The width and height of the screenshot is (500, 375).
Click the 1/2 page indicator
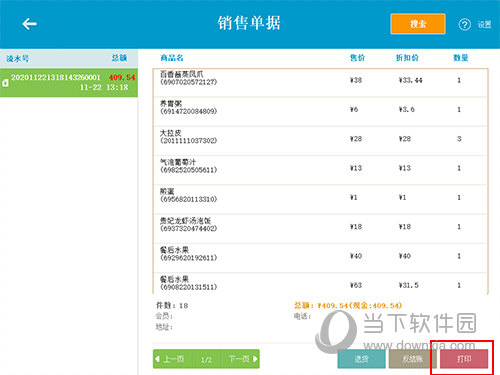pyautogui.click(x=206, y=360)
